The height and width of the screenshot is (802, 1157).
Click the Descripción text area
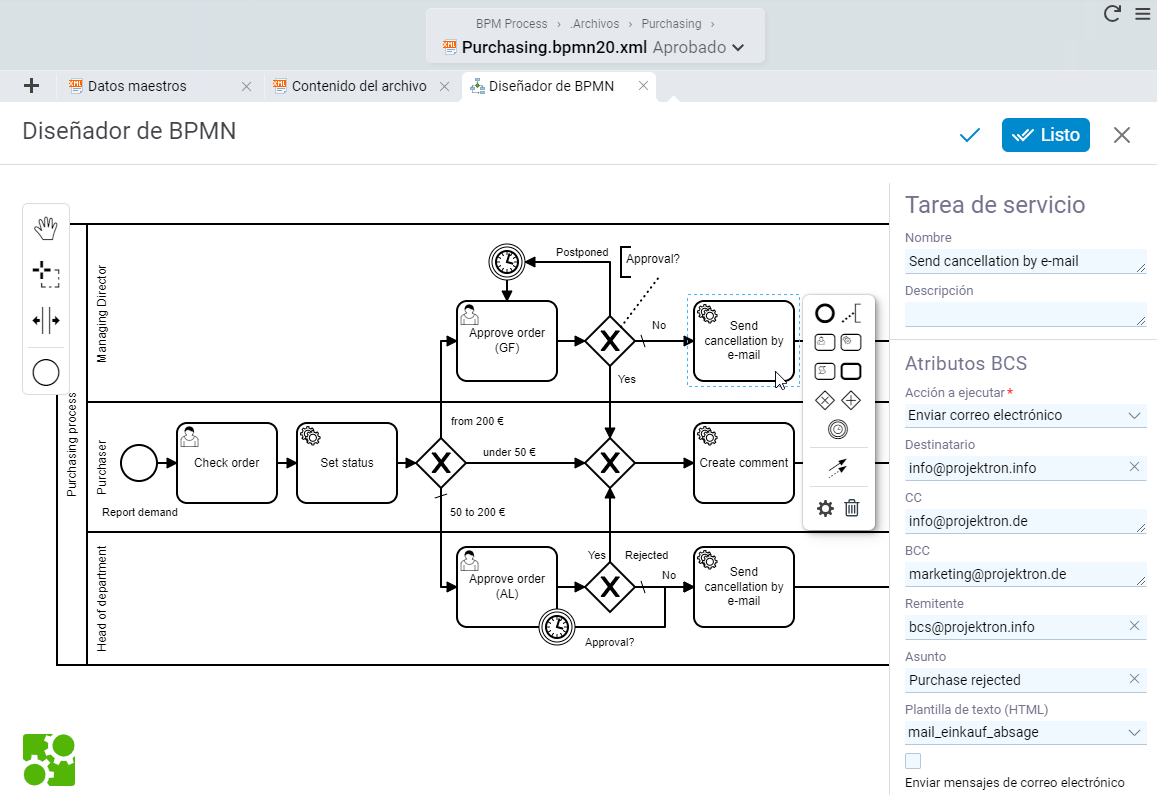[x=1025, y=314]
